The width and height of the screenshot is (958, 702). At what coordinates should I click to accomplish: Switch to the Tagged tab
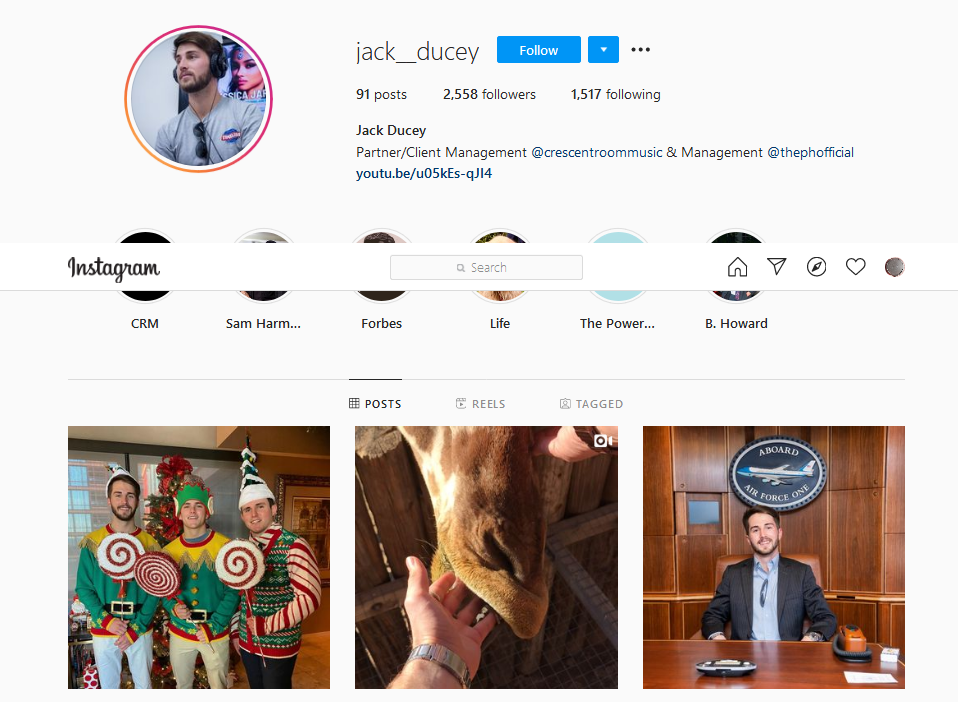click(x=591, y=404)
